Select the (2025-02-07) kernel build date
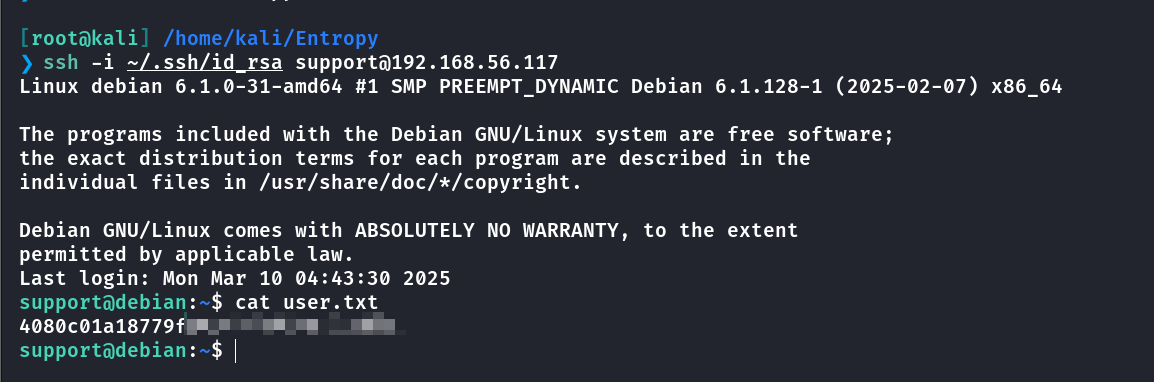The width and height of the screenshot is (1154, 382). click(907, 87)
